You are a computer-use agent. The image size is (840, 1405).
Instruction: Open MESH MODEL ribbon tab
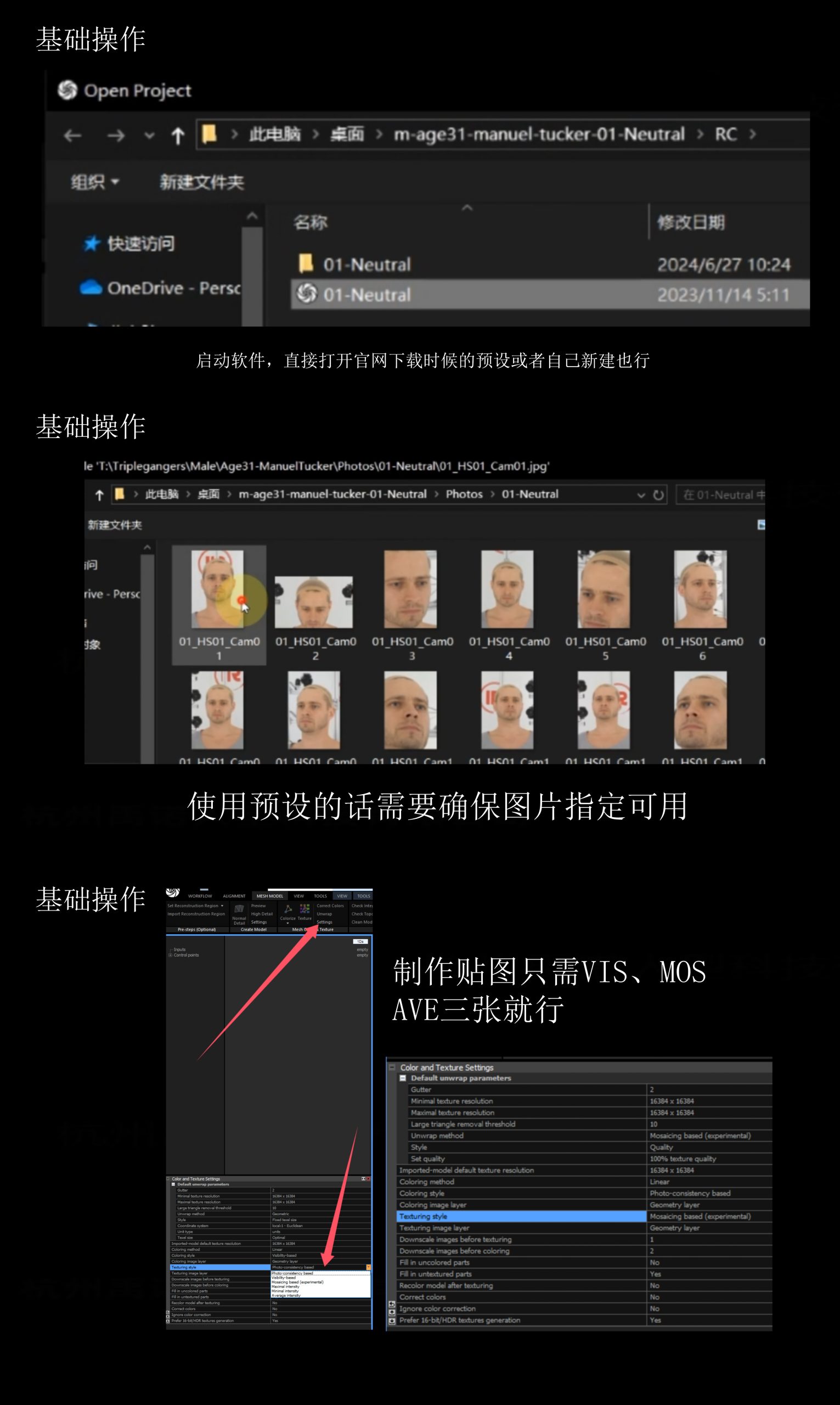(270, 896)
